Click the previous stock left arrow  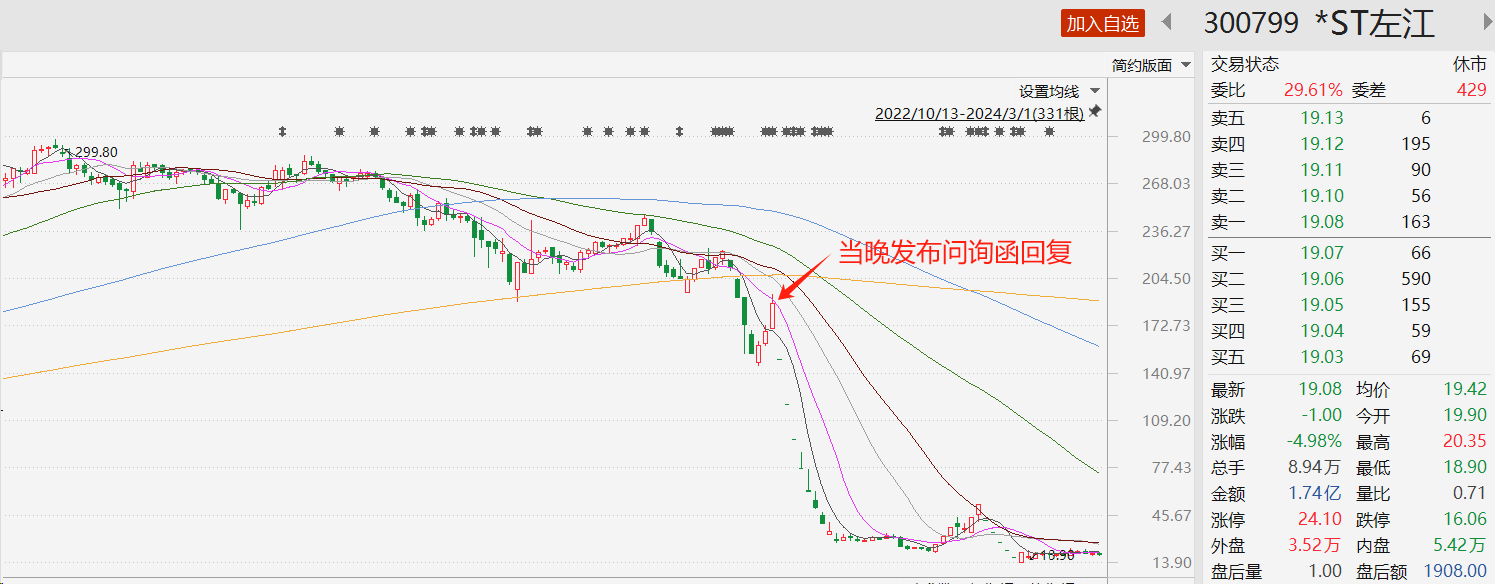(x=1165, y=22)
